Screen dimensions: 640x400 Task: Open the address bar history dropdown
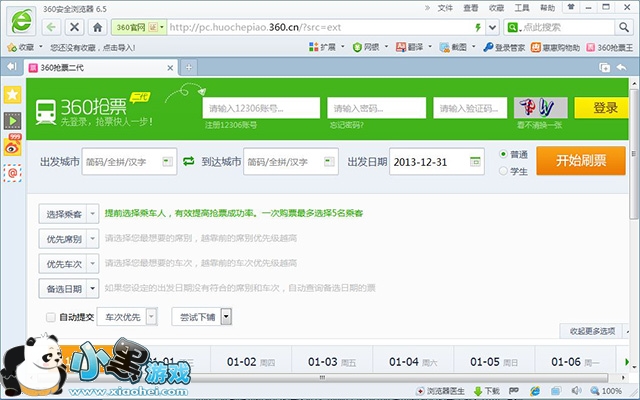tap(493, 27)
